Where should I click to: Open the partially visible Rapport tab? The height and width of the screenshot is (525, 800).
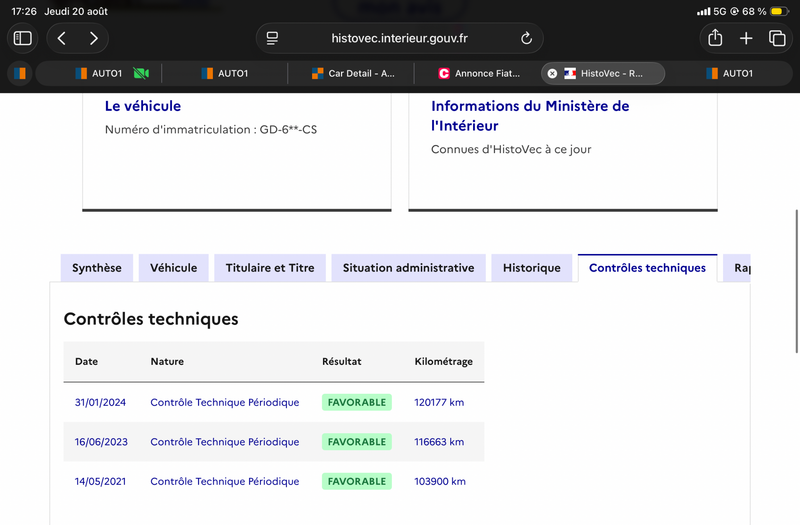tap(737, 268)
